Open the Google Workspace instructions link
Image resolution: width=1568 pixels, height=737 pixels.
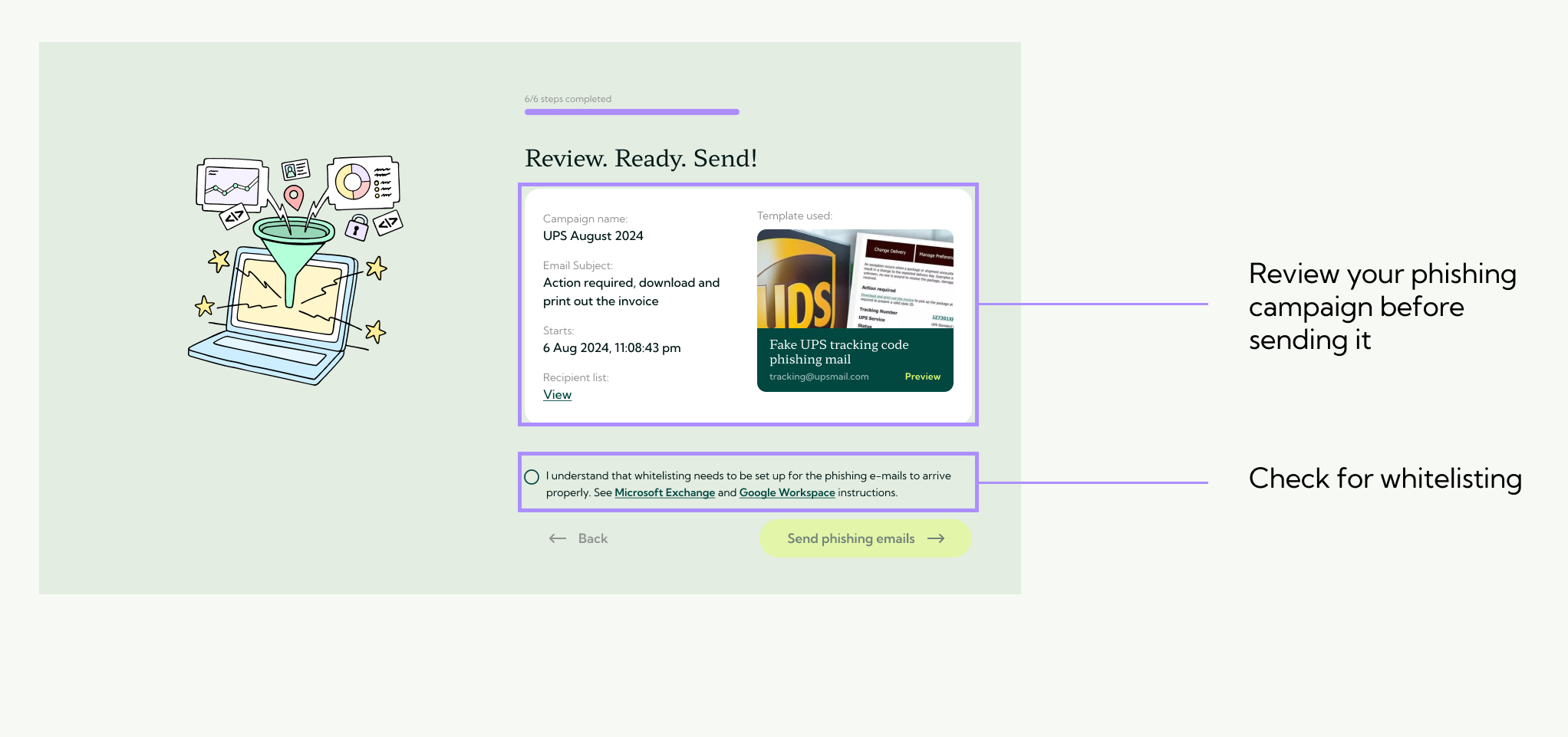pyautogui.click(x=787, y=492)
